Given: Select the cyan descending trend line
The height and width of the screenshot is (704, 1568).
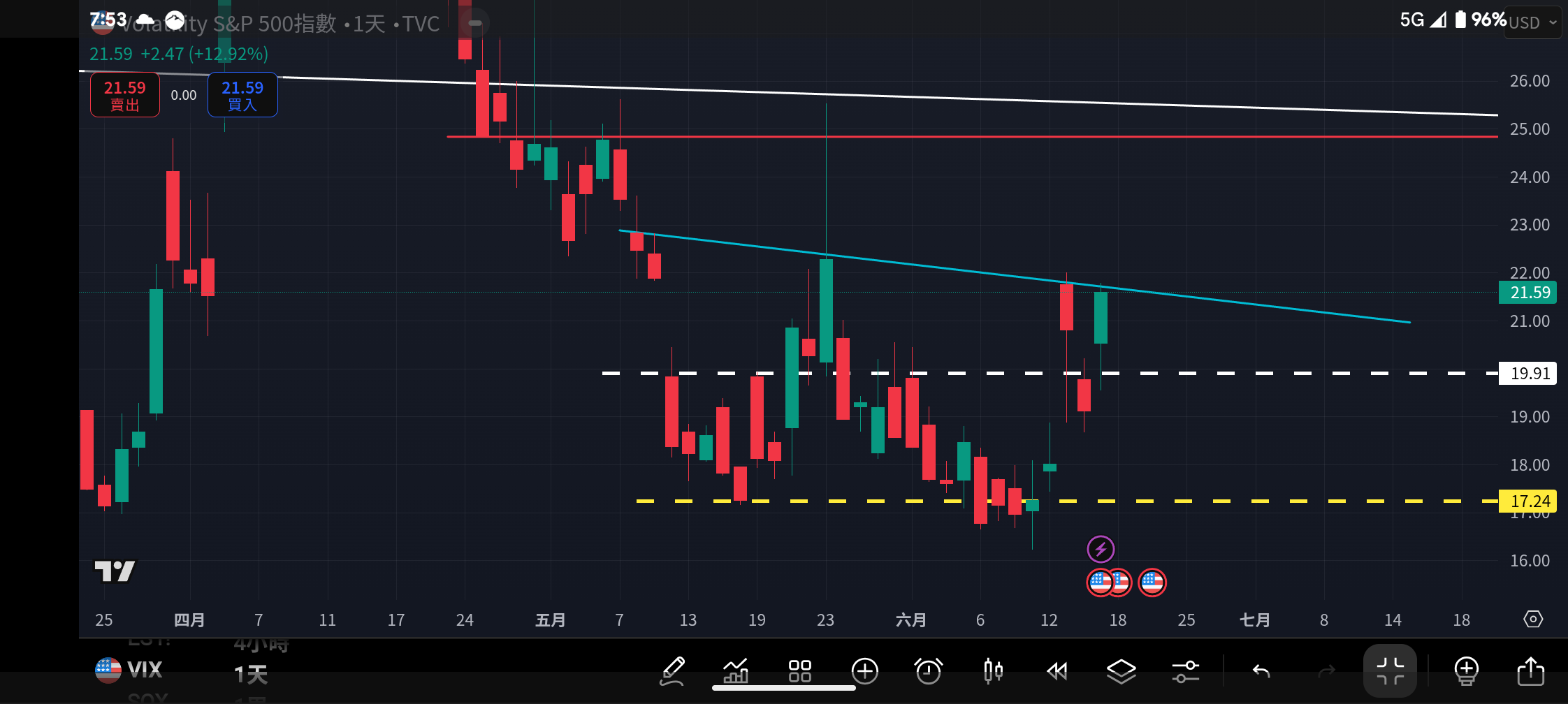Looking at the screenshot, I should pos(1015,277).
